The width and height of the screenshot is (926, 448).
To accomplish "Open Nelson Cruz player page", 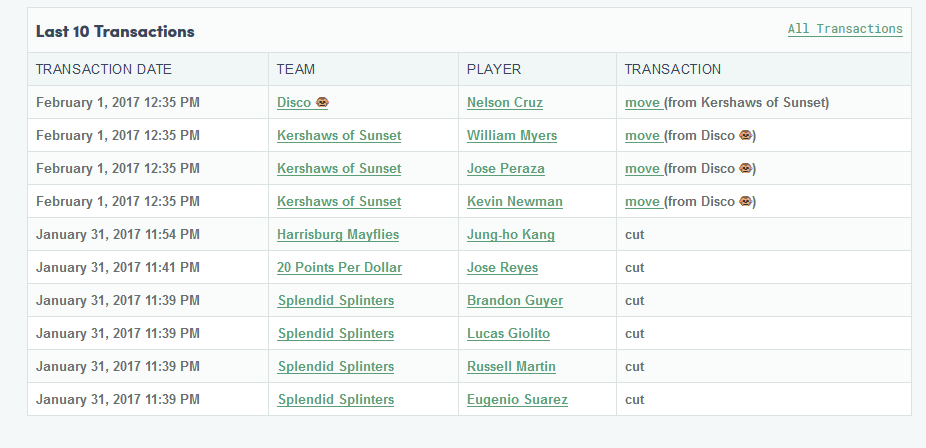I will 505,103.
